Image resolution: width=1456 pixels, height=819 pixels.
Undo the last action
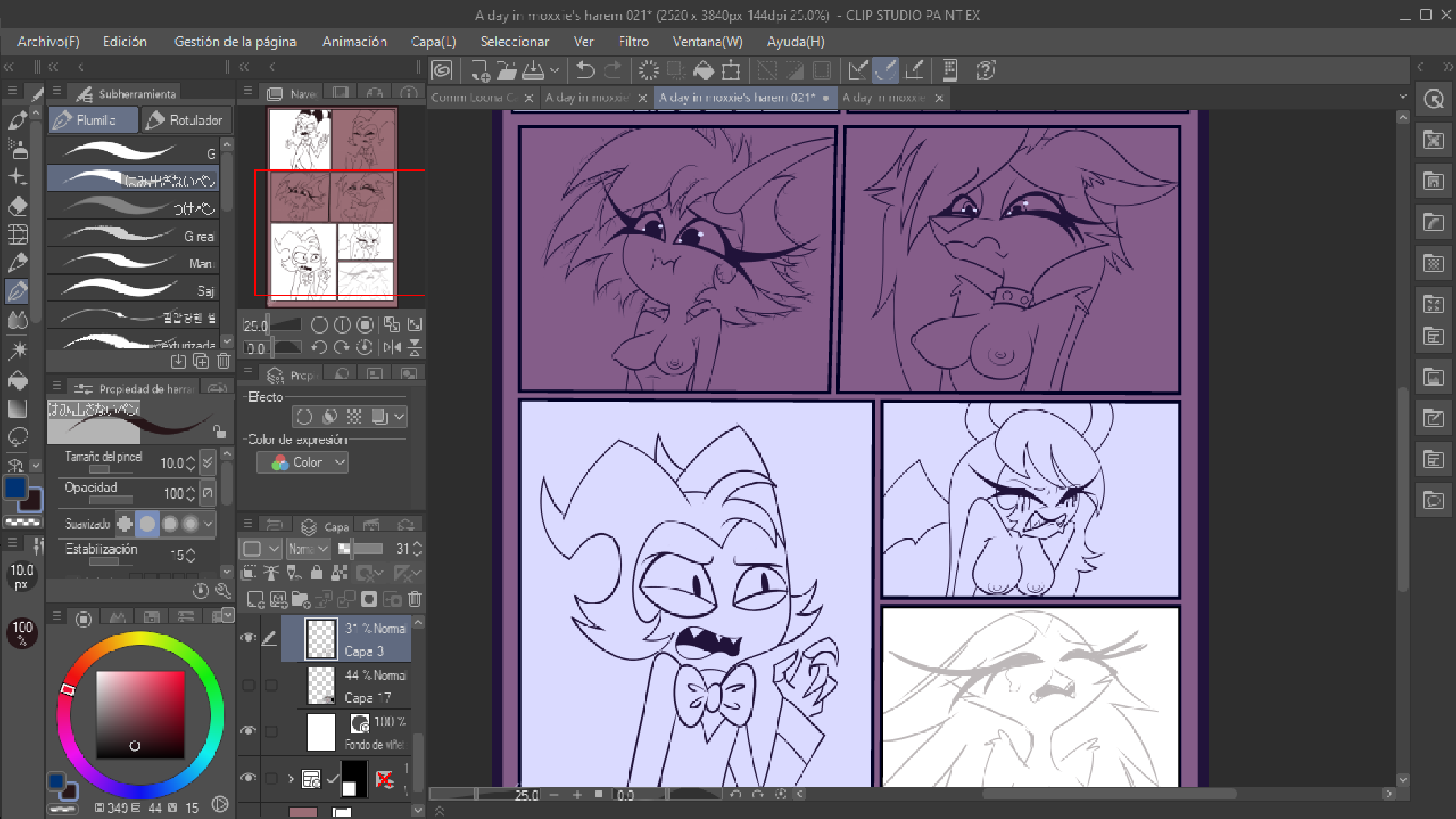[585, 71]
